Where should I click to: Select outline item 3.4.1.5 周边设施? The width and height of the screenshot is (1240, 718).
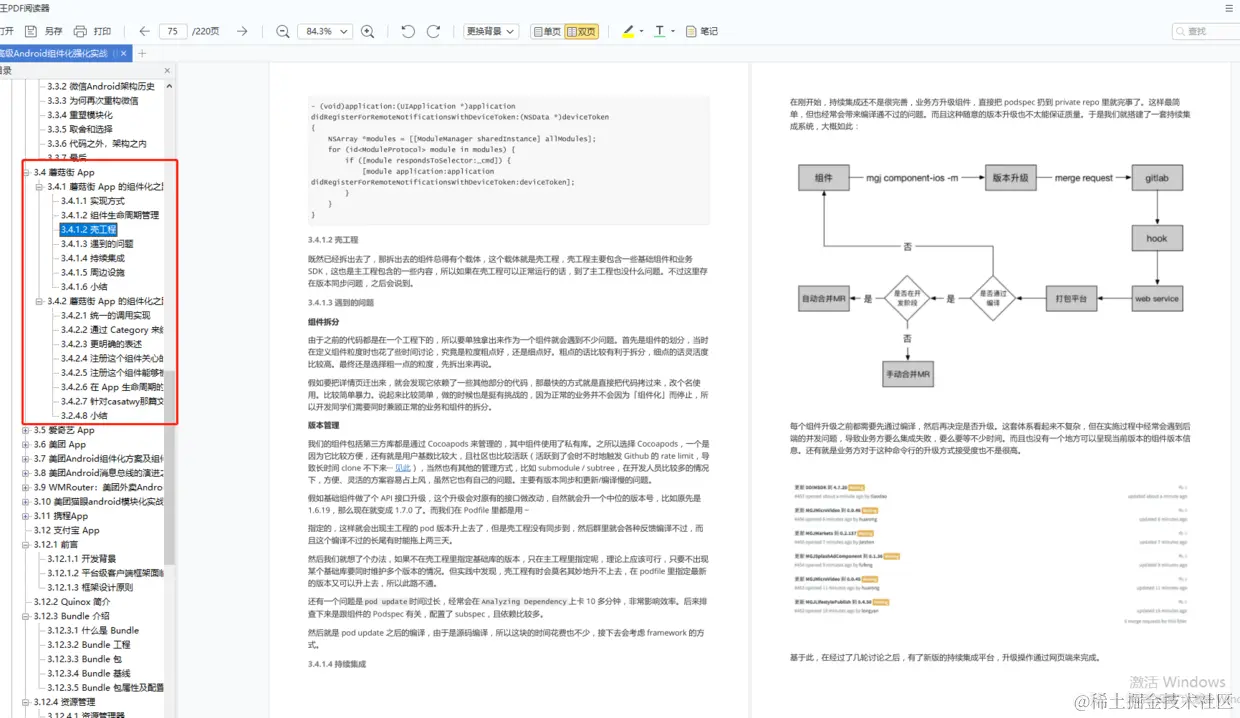[92, 272]
